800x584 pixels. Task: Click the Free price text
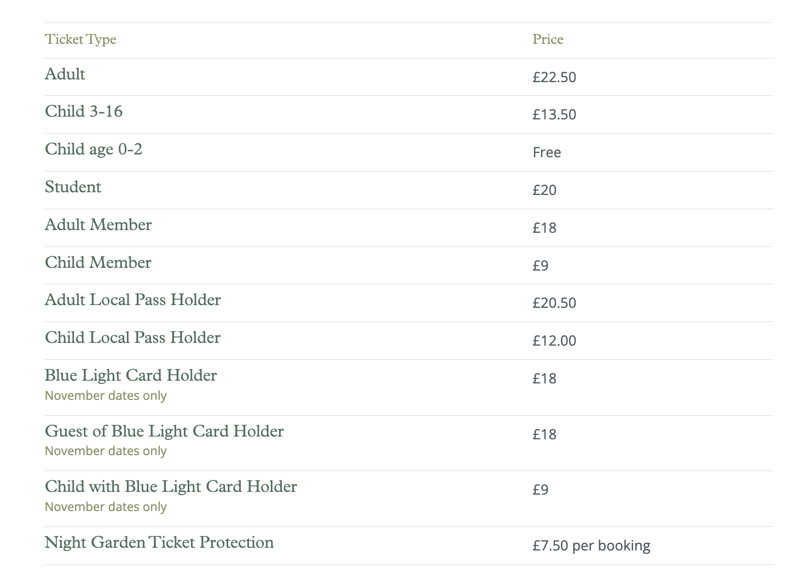tap(547, 153)
